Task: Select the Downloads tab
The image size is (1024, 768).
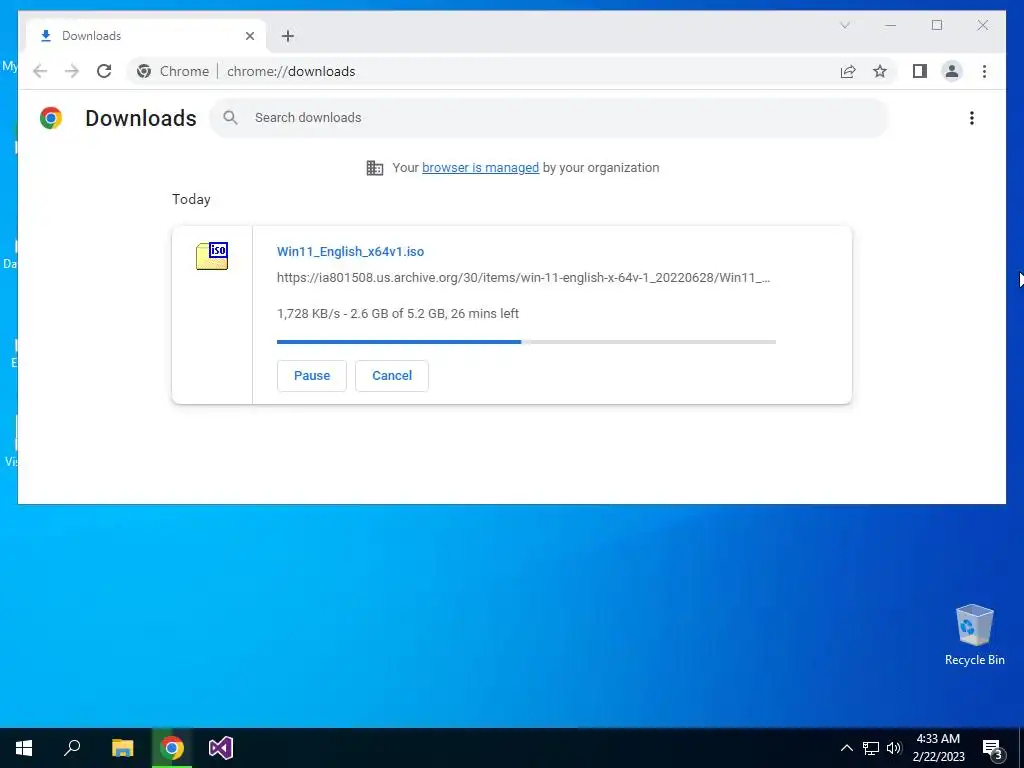Action: (x=146, y=36)
